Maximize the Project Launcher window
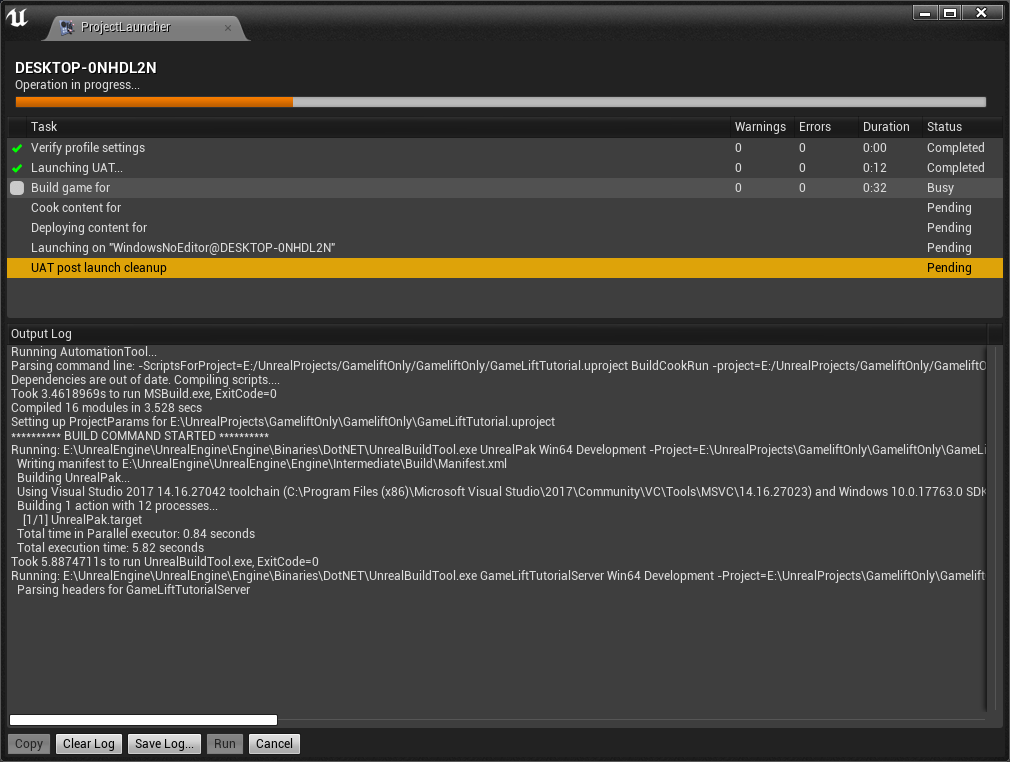The height and width of the screenshot is (762, 1010). (x=950, y=13)
